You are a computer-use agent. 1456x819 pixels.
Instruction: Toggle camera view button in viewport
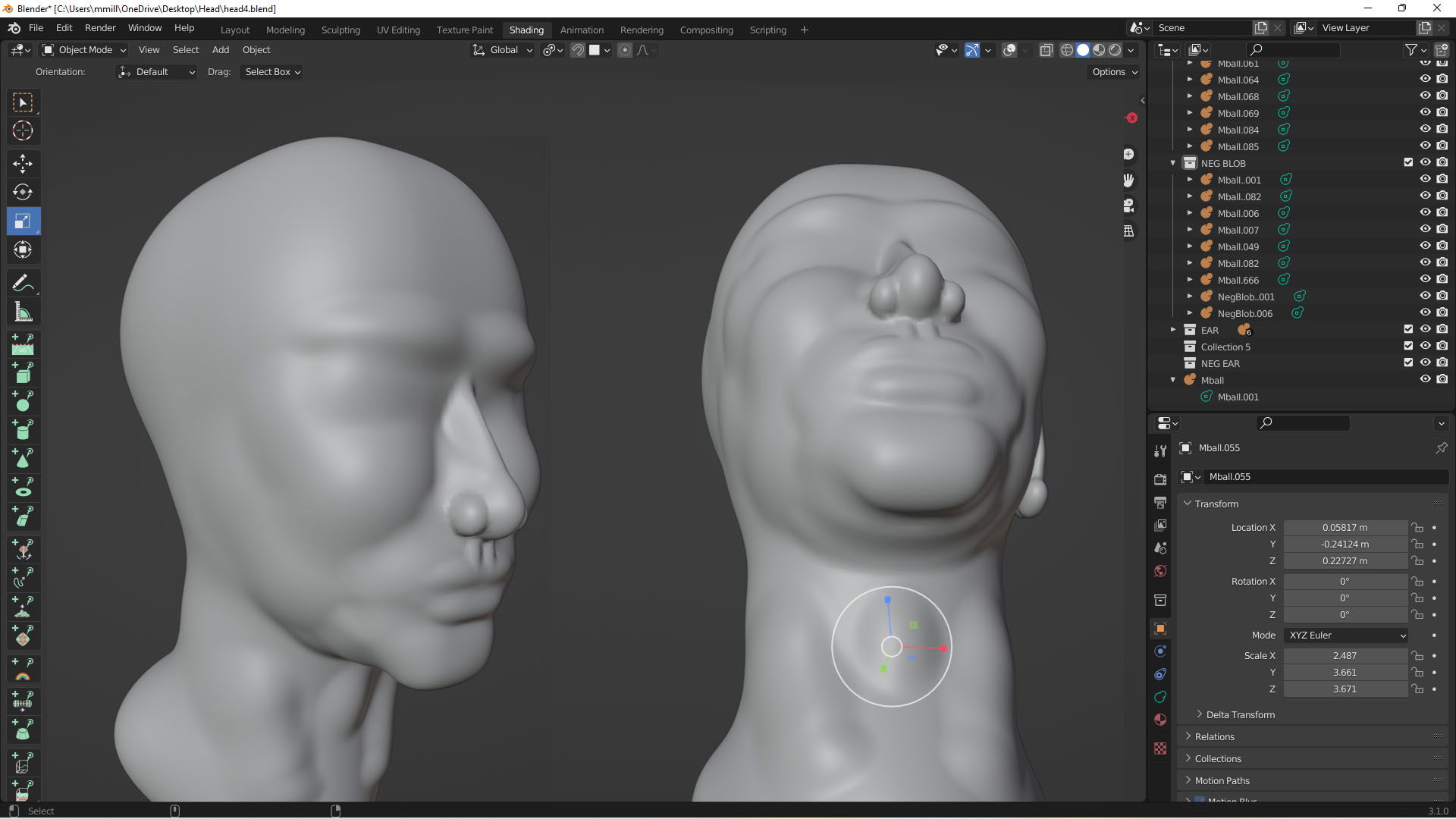(1128, 206)
